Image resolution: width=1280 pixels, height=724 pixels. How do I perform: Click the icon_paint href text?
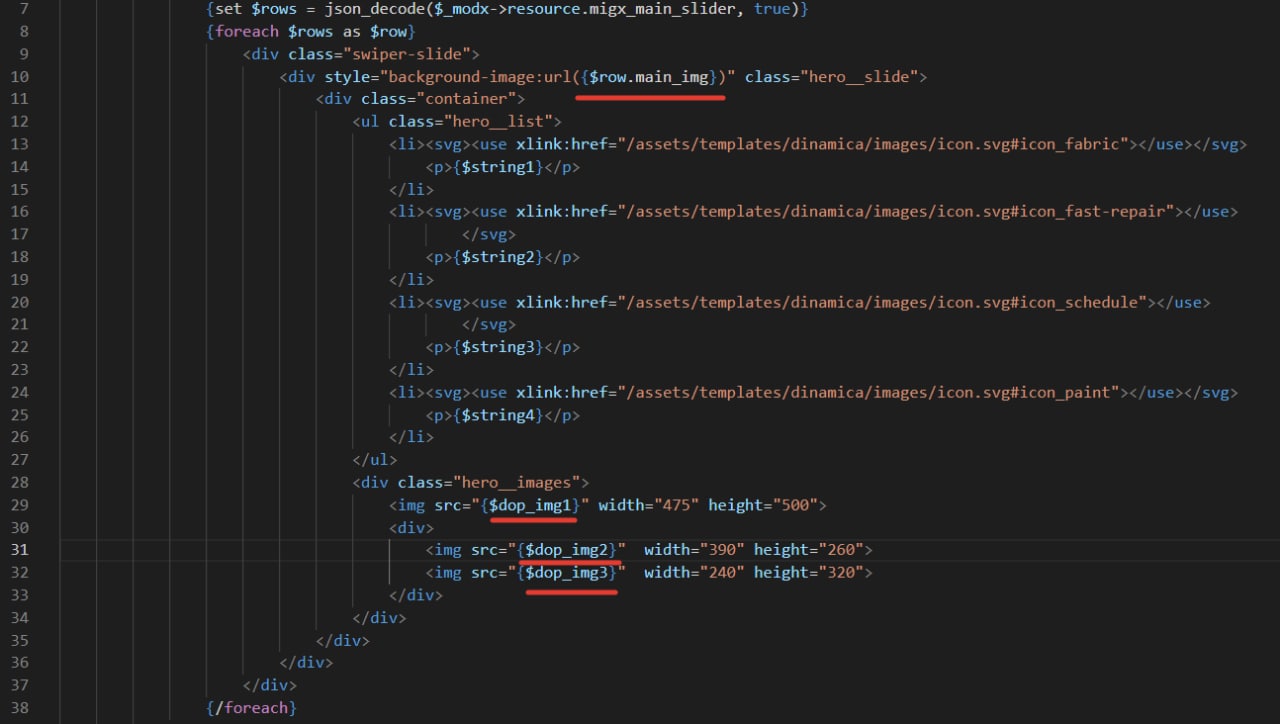point(868,393)
